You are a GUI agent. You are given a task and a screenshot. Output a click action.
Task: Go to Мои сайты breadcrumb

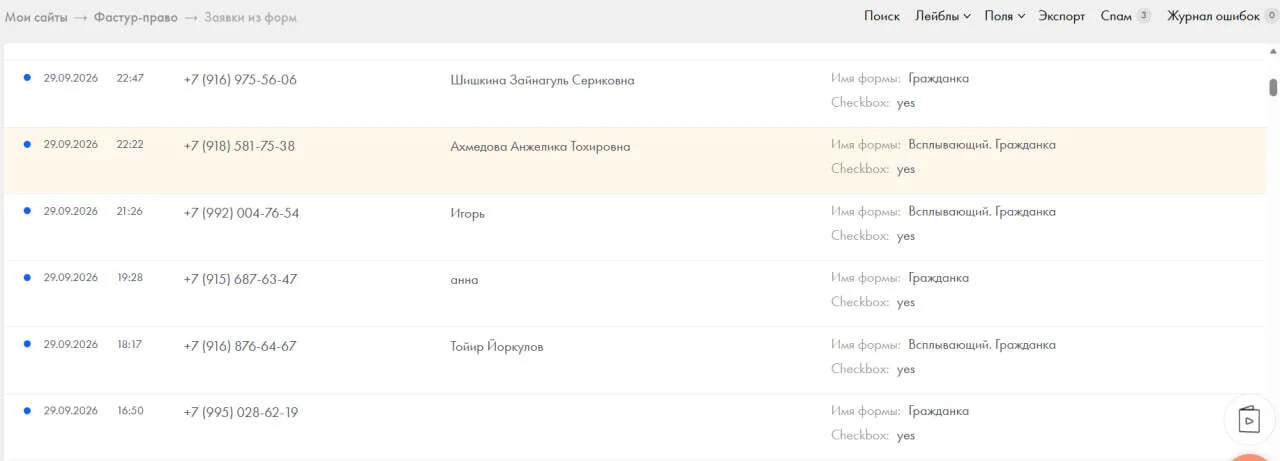click(37, 17)
